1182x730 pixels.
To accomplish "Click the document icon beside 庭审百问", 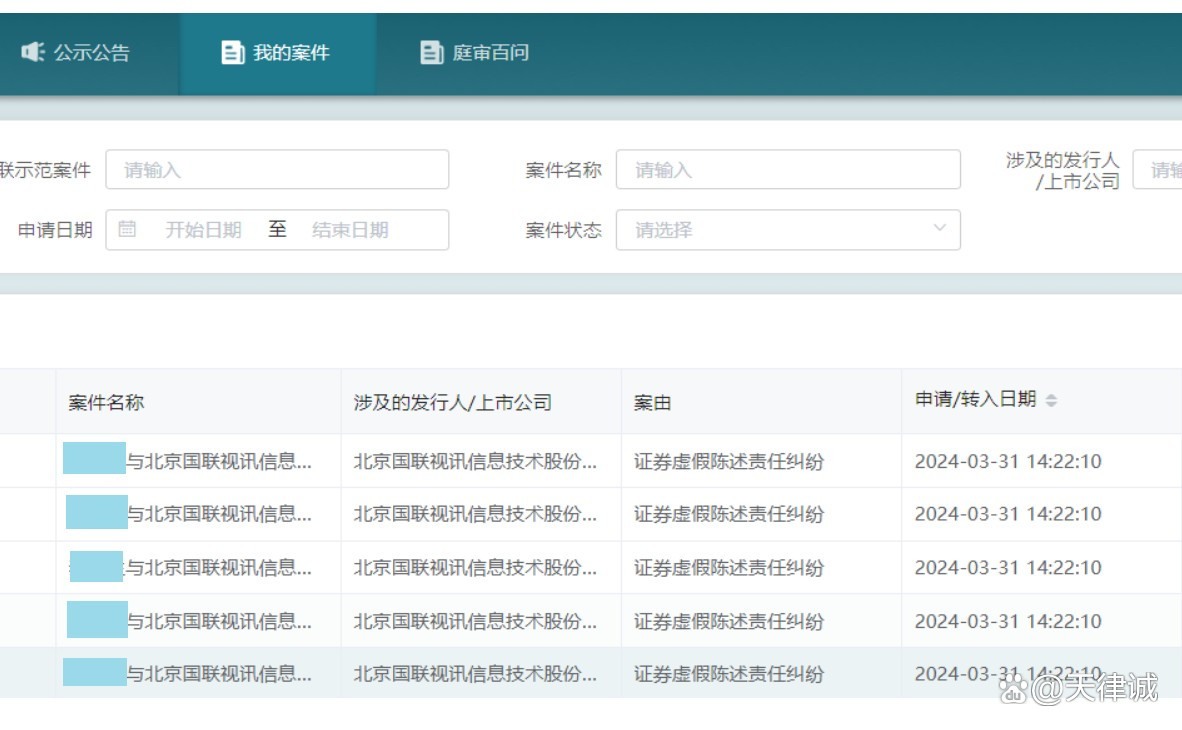I will point(431,53).
